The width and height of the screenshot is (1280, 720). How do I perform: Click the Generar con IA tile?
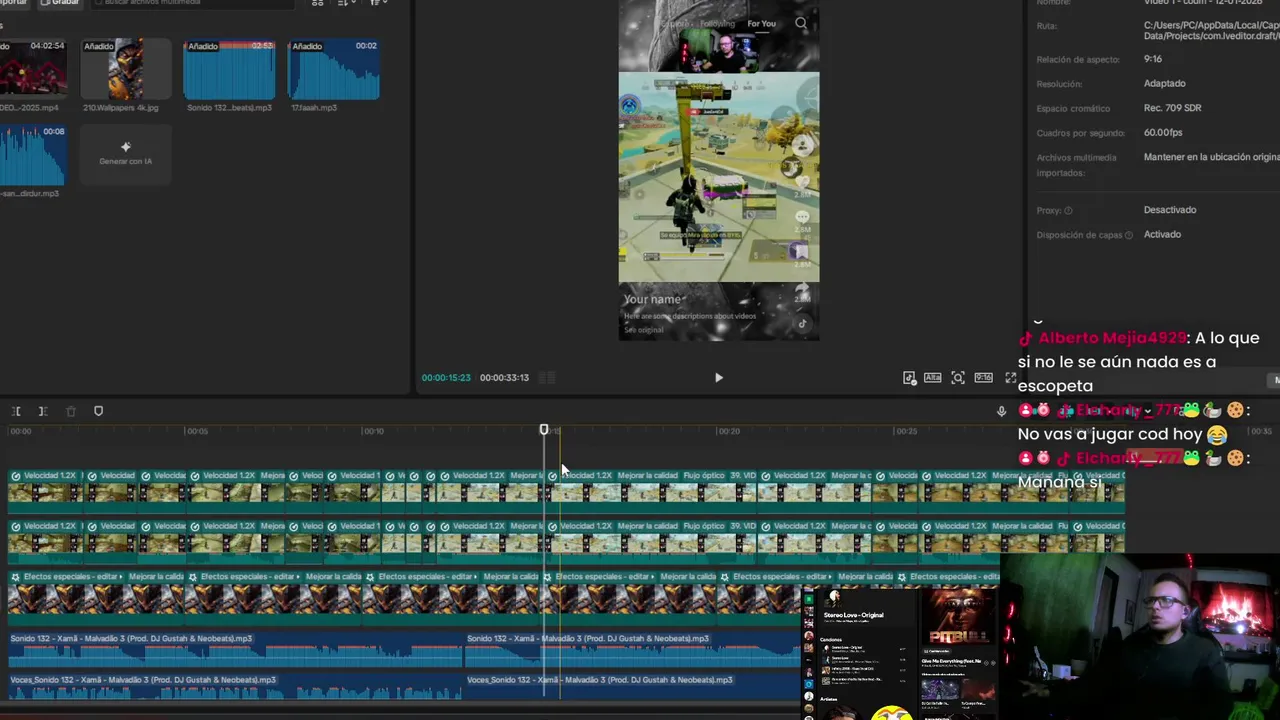click(x=126, y=154)
